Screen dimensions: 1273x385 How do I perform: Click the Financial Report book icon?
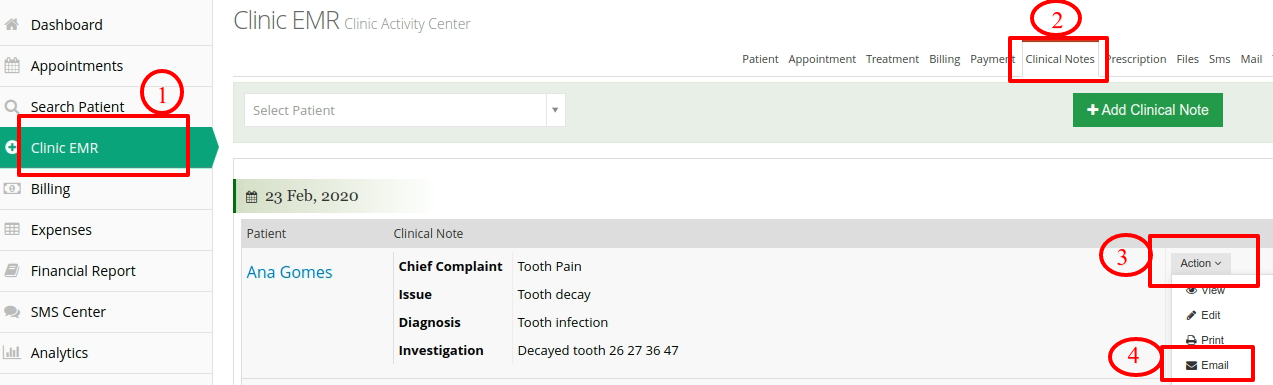(12, 271)
